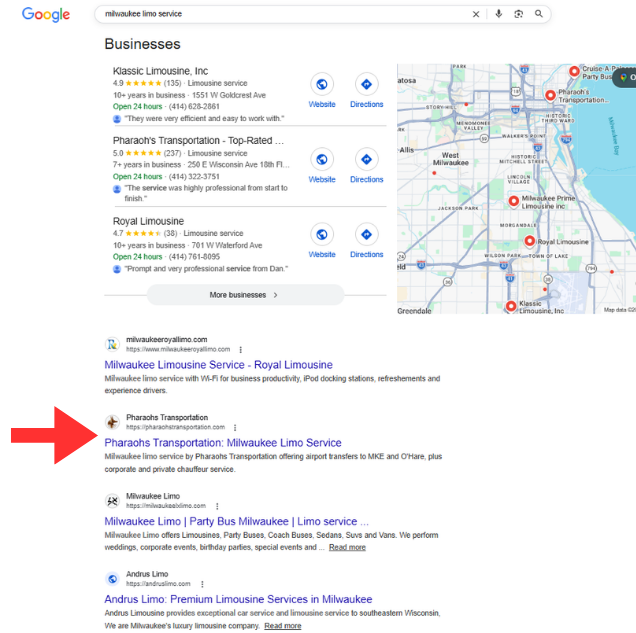Screen dimensions: 636x633
Task: Click into the search input field
Action: coord(280,14)
